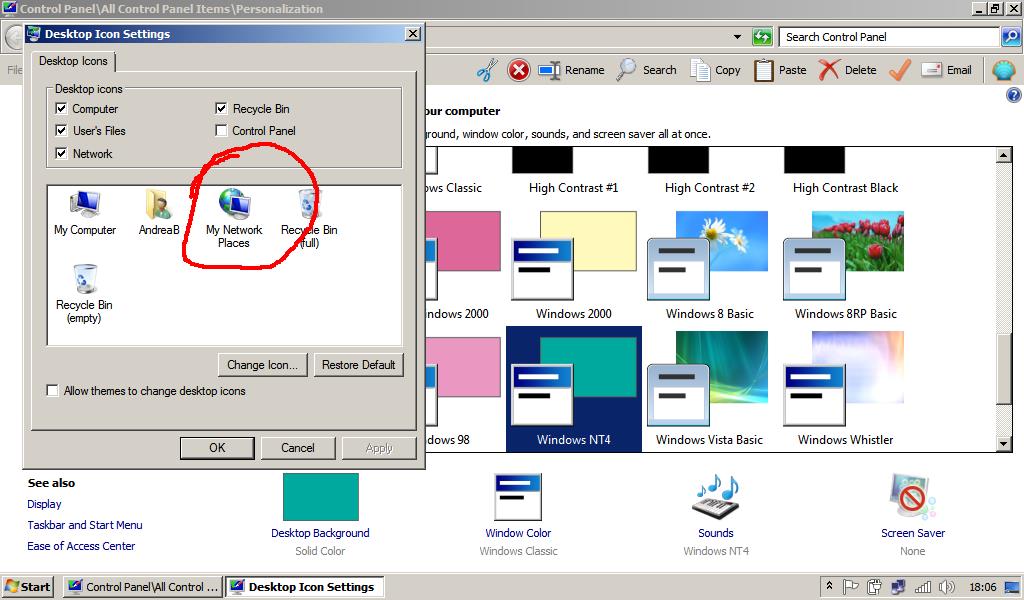This screenshot has width=1024, height=600.
Task: Open the Taskbar and Start Menu link
Action: point(85,525)
